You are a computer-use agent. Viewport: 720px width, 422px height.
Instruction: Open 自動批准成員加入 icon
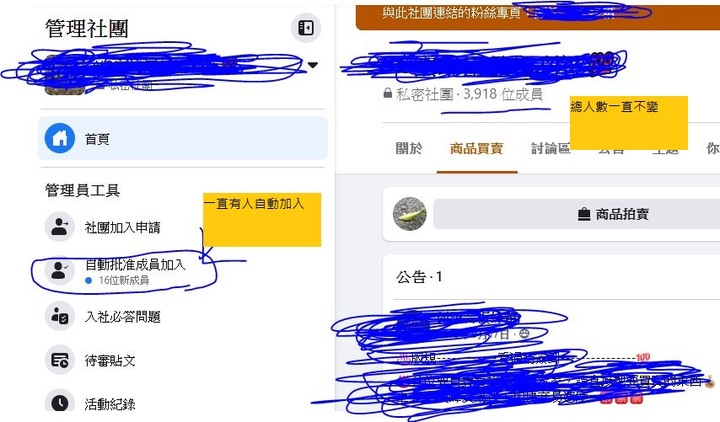click(60, 270)
